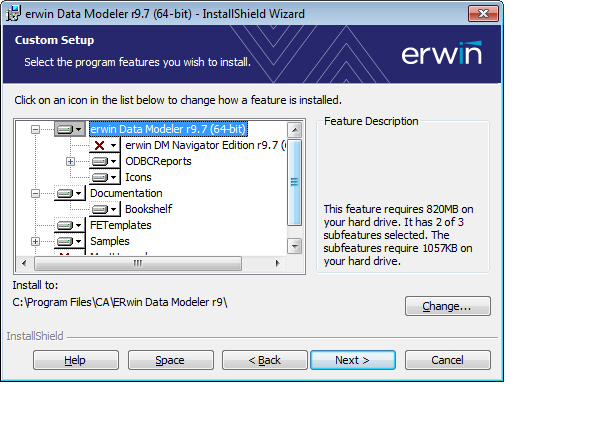Select the Icons feature label
This screenshot has height=437, width=606.
pyautogui.click(x=138, y=177)
